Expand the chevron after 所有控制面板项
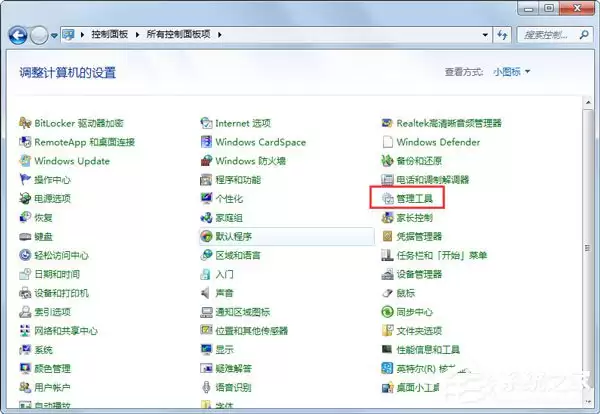 click(220, 35)
